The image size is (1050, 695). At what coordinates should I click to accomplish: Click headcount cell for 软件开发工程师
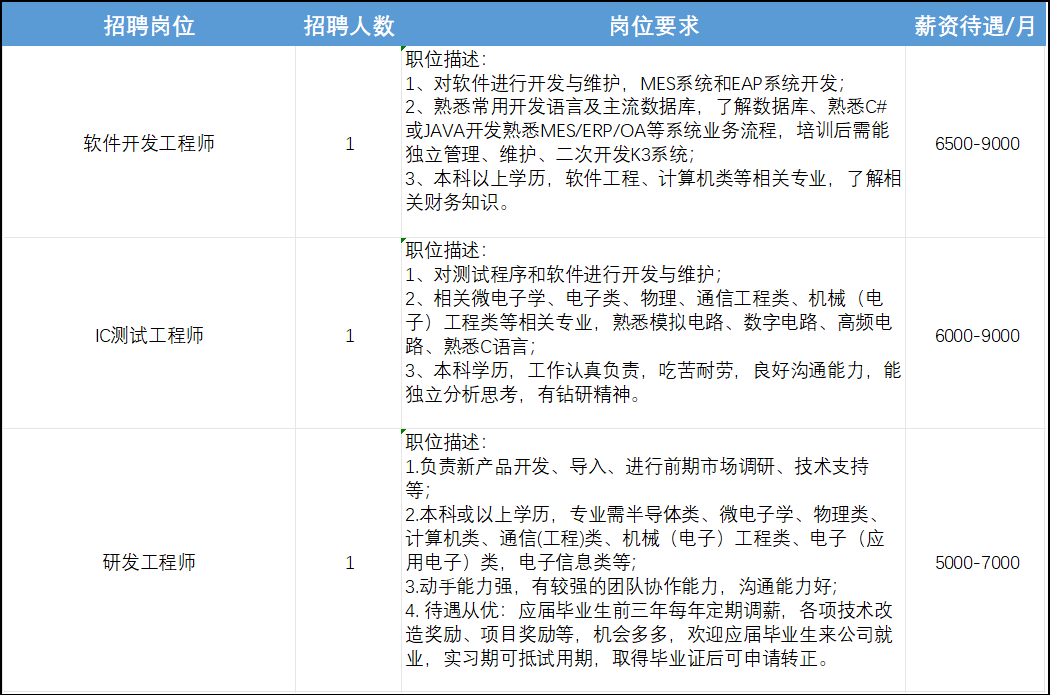(349, 143)
